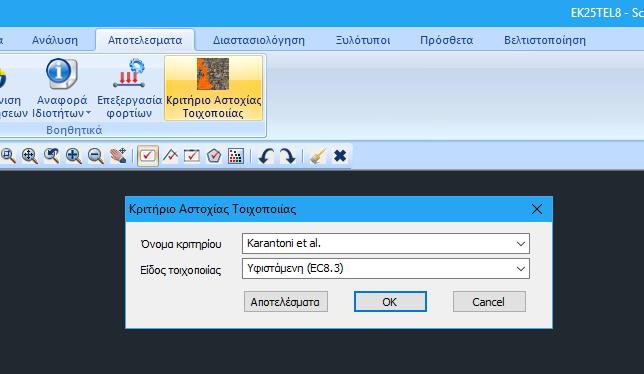This screenshot has height=374, width=644.
Task: Open the Βελτιστοποίηση tab
Action: (x=545, y=40)
